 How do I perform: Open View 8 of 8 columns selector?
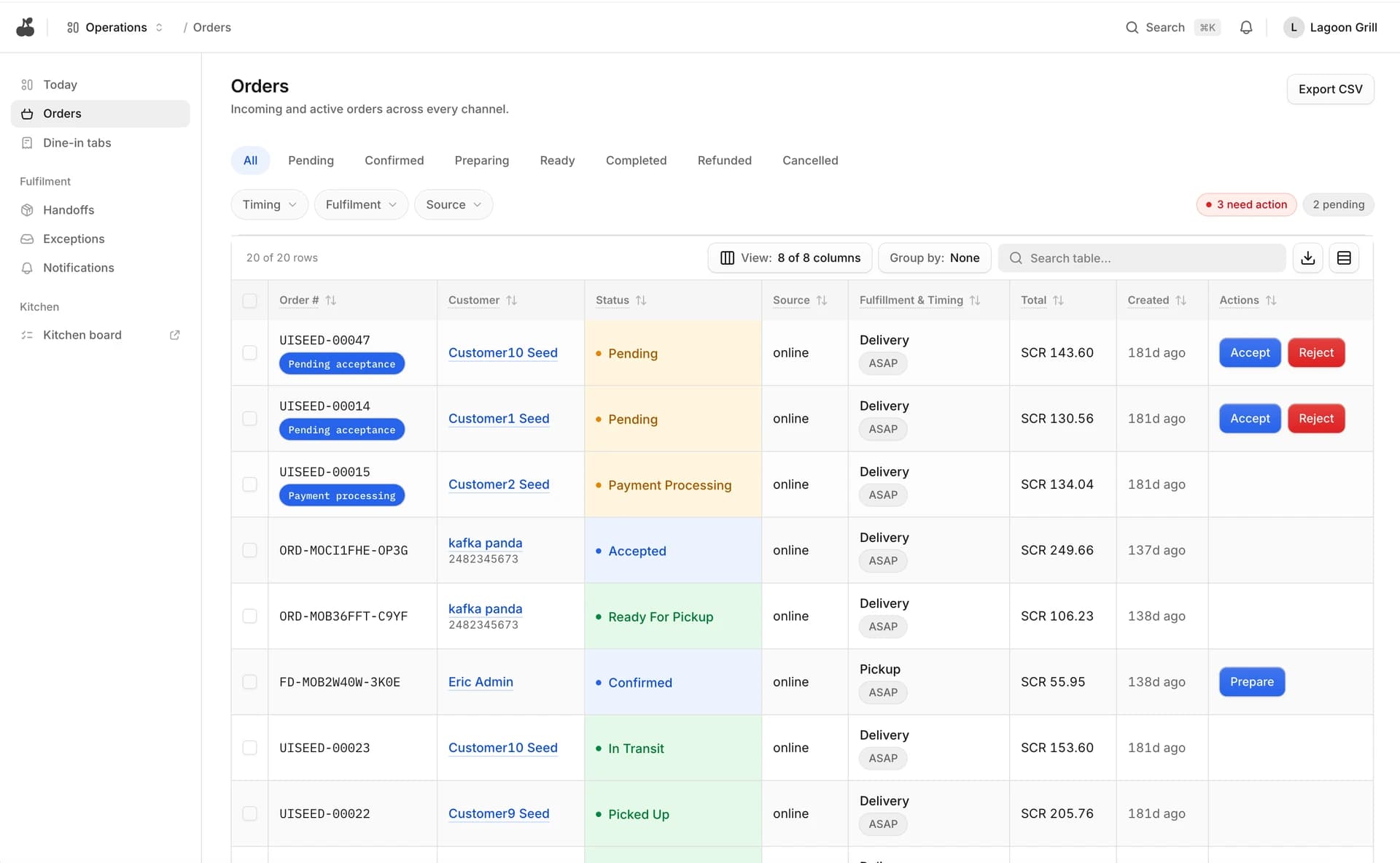(790, 258)
